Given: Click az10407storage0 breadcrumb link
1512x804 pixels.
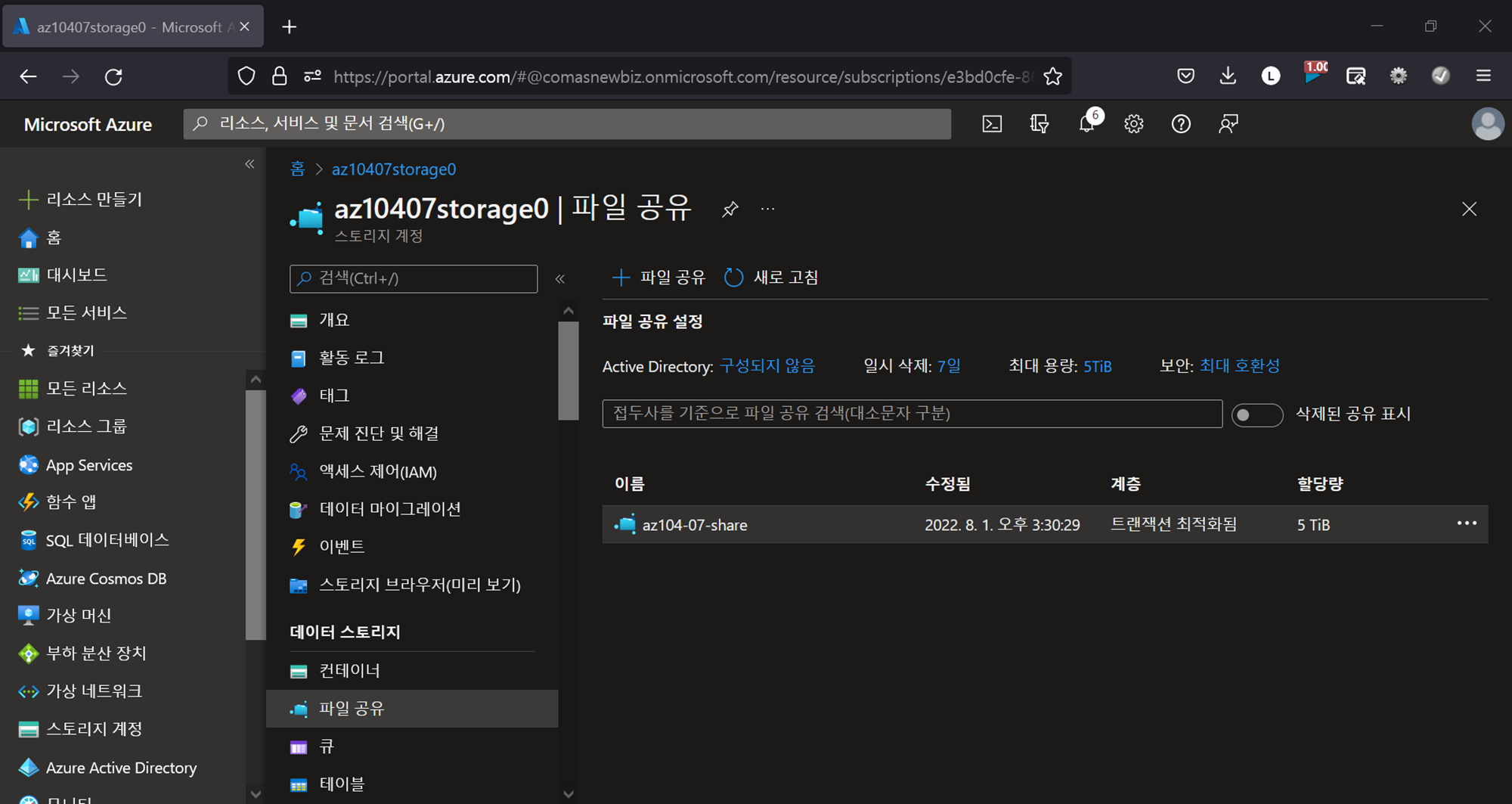Looking at the screenshot, I should [x=394, y=169].
